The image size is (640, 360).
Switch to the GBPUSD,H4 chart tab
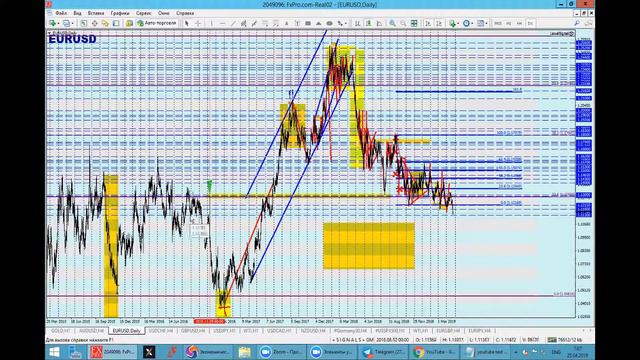(x=193, y=331)
